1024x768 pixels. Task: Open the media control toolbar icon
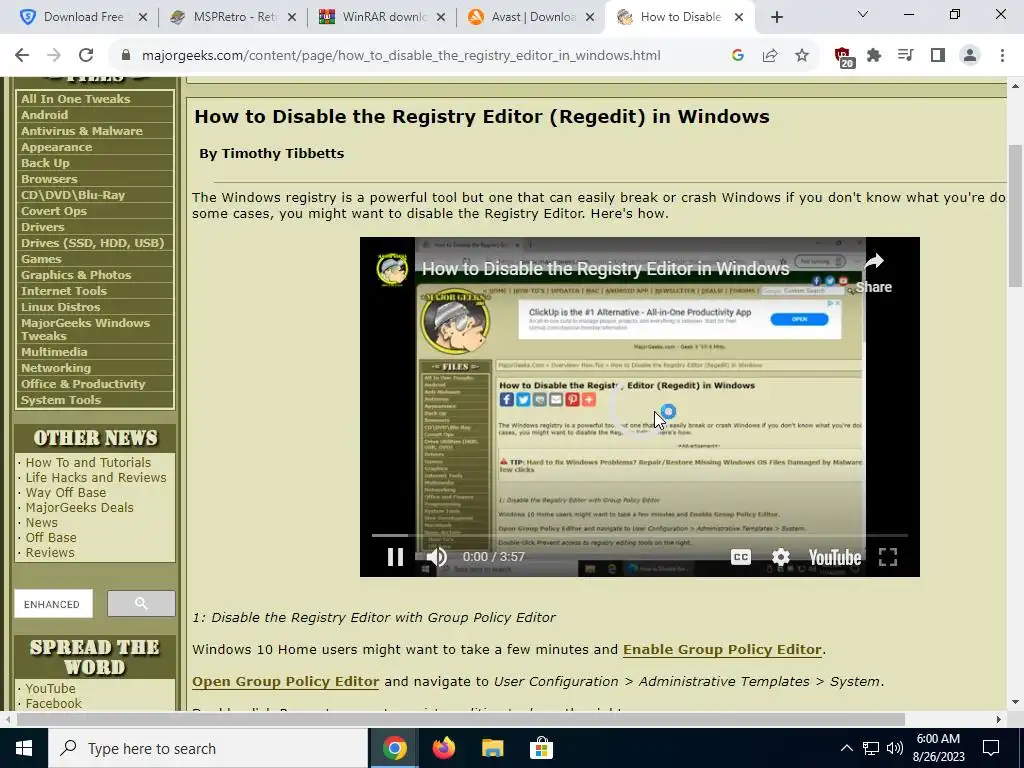905,56
